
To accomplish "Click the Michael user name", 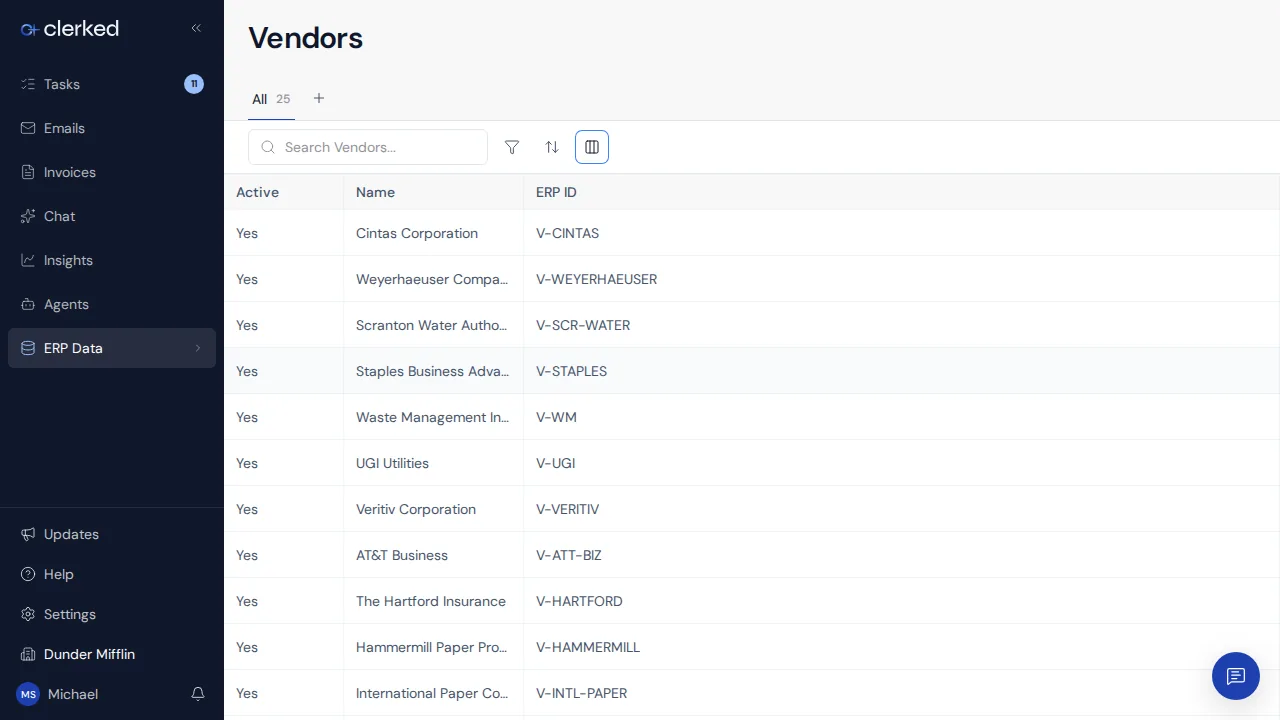I will click(x=73, y=694).
